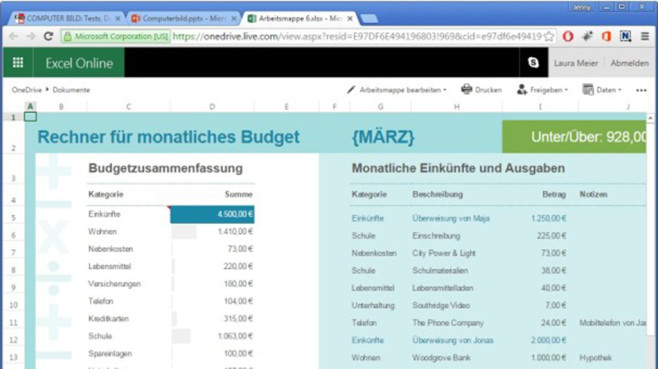Go back with browser back arrow
This screenshot has height=369, width=658.
pos(13,37)
